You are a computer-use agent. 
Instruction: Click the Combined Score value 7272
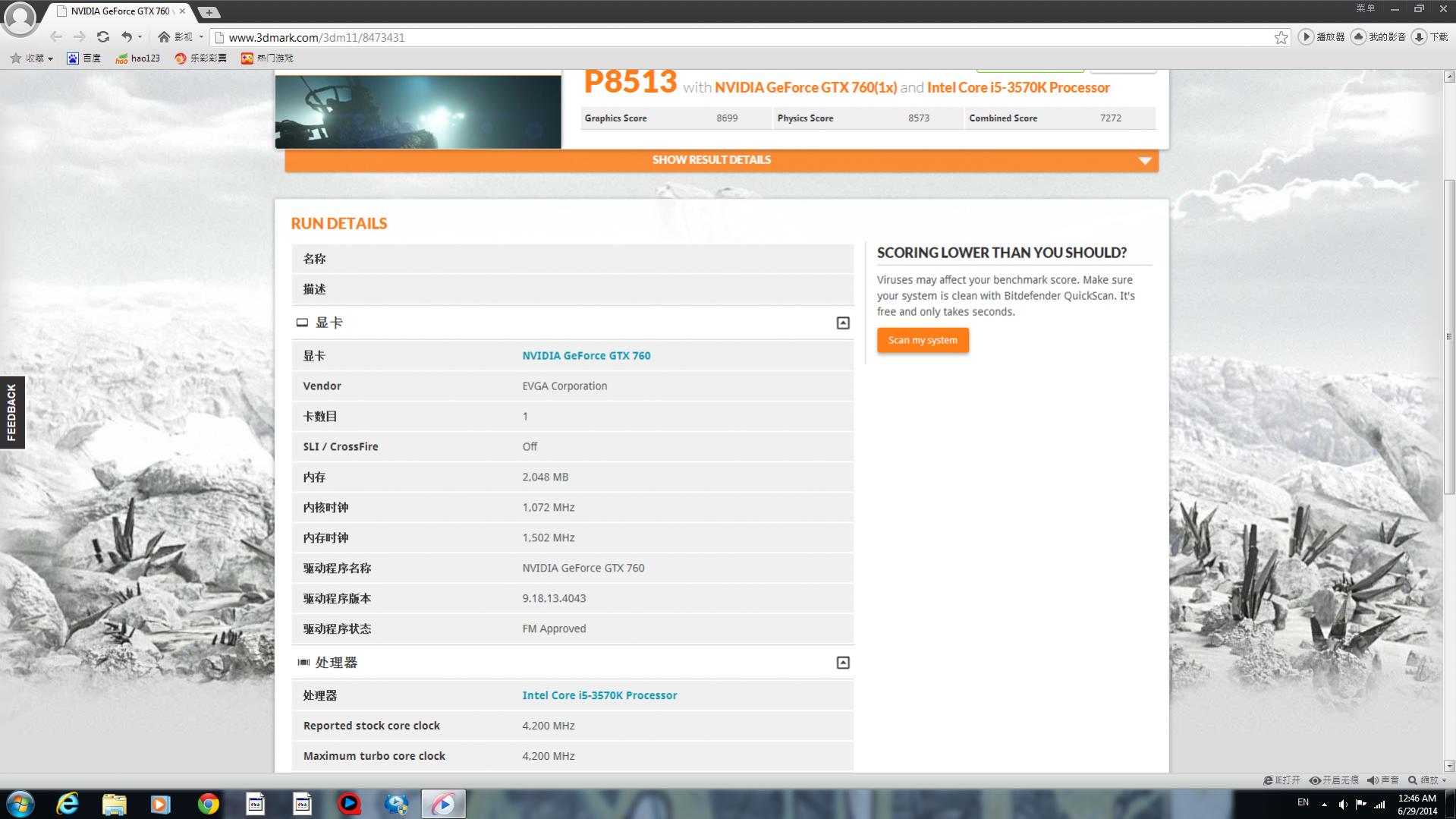tap(1111, 118)
